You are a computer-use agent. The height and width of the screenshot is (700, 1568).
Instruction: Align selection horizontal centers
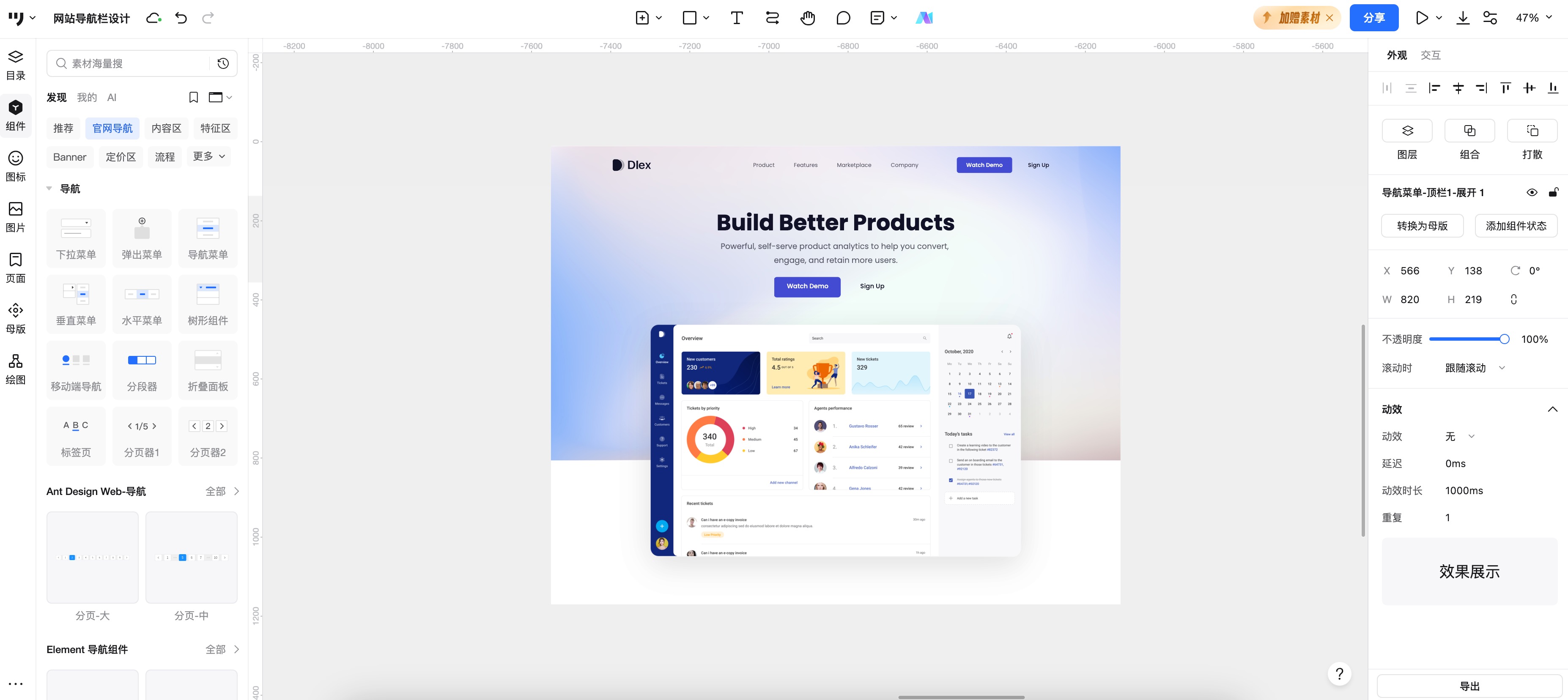point(1458,88)
